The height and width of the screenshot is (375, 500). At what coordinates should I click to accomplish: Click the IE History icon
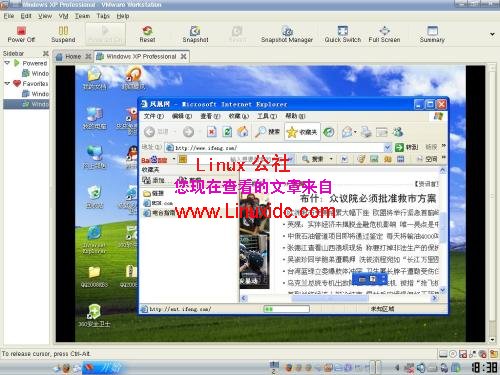329,132
